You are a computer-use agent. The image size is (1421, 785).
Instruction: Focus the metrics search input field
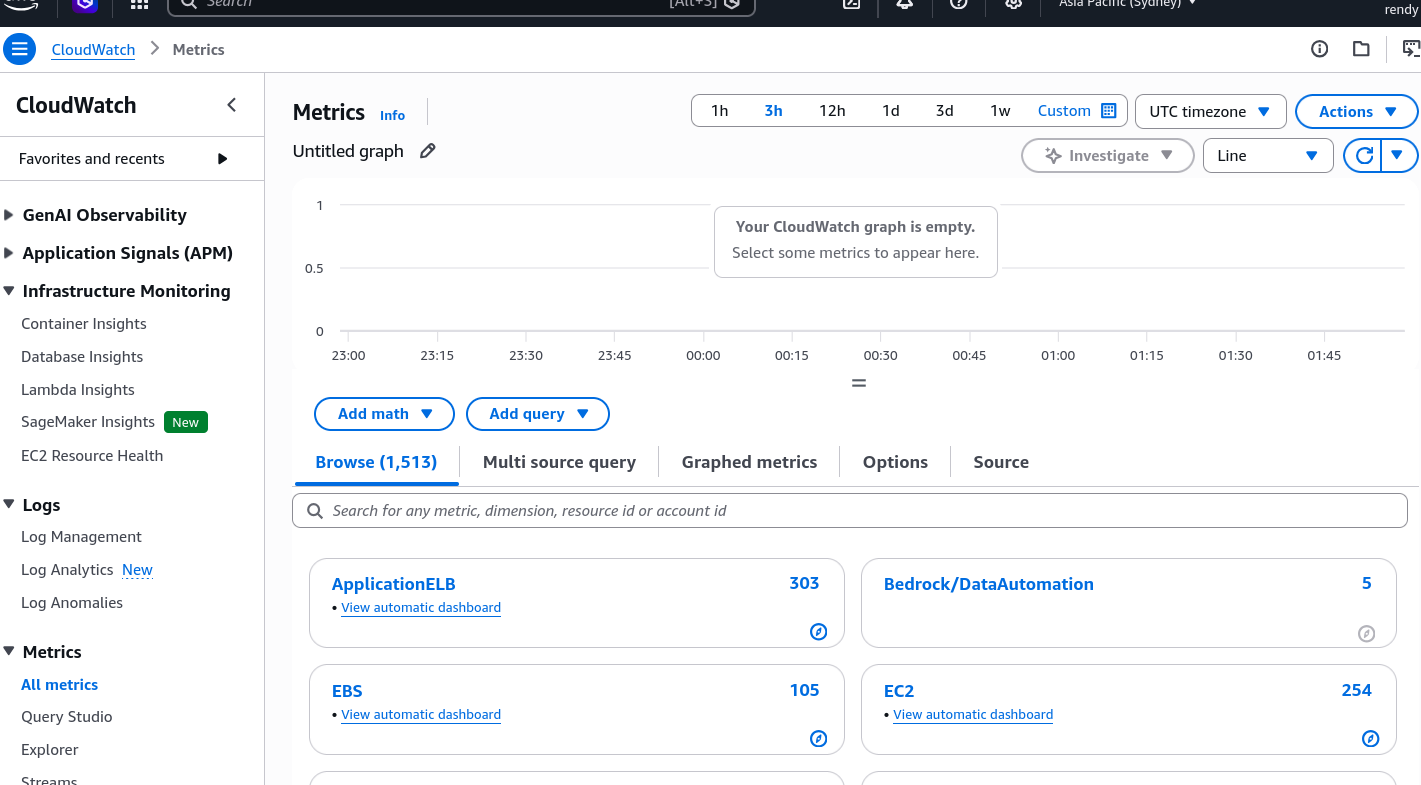[850, 511]
